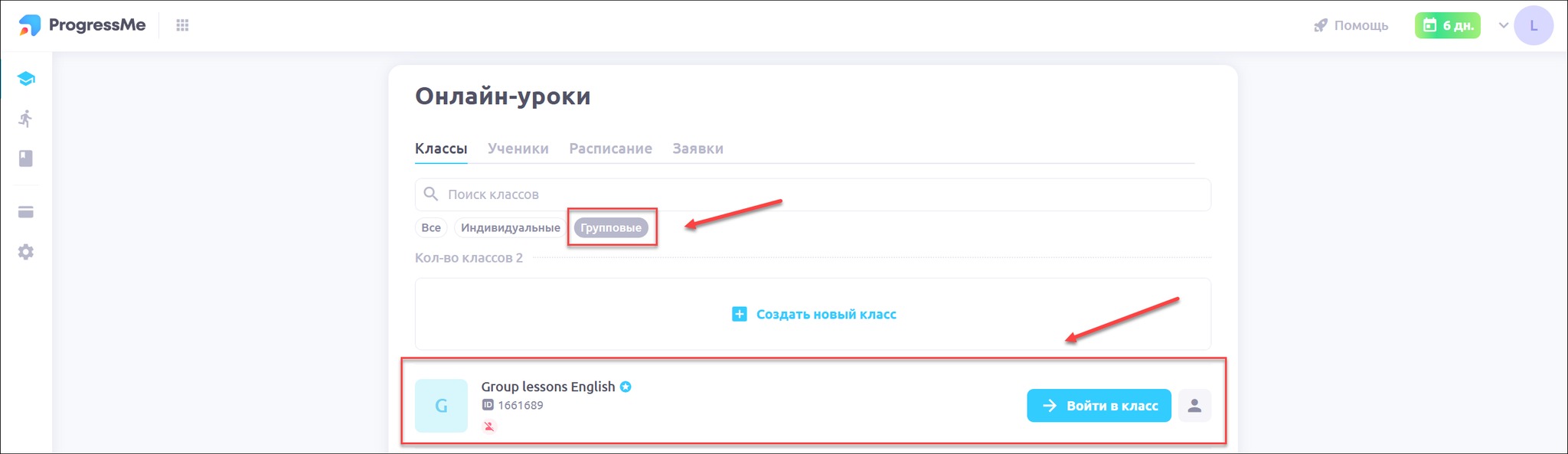Click the 6 дн. calendar badge

point(1447,25)
